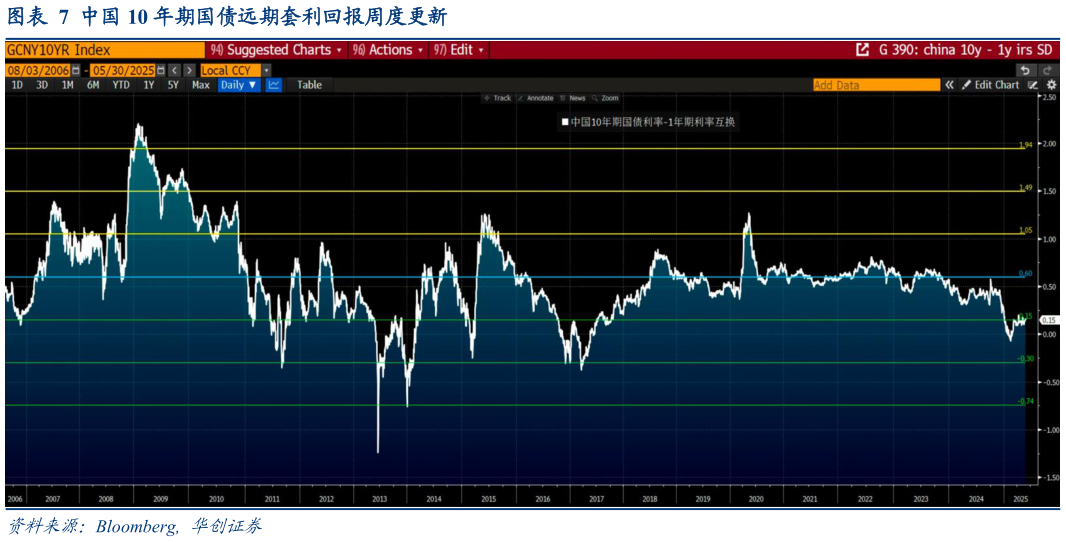Viewport: 1066px width, 542px height.
Task: Select the 5Y time range button
Action: coord(173,85)
